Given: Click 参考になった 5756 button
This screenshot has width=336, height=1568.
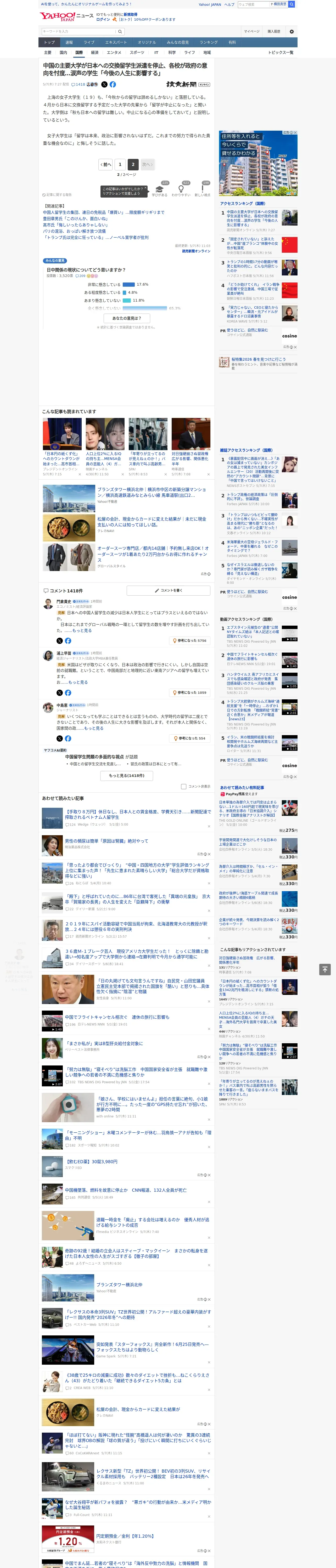Looking at the screenshot, I should [190, 641].
